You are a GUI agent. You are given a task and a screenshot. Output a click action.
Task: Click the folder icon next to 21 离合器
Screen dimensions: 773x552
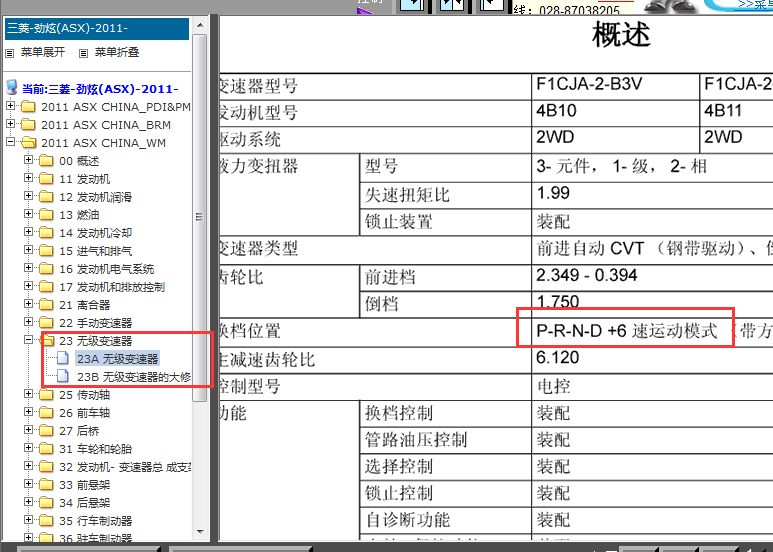(46, 305)
